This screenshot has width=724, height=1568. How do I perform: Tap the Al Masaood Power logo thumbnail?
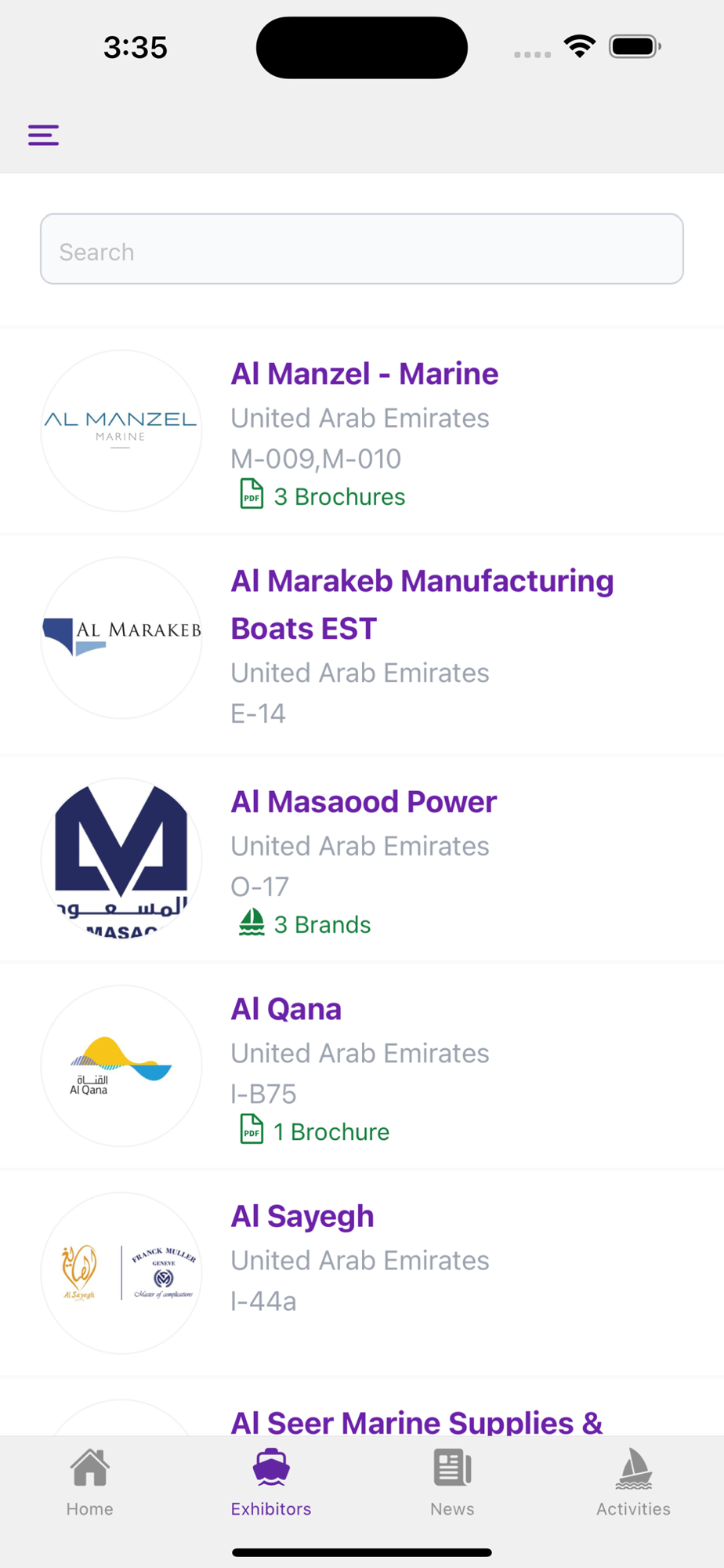click(121, 858)
